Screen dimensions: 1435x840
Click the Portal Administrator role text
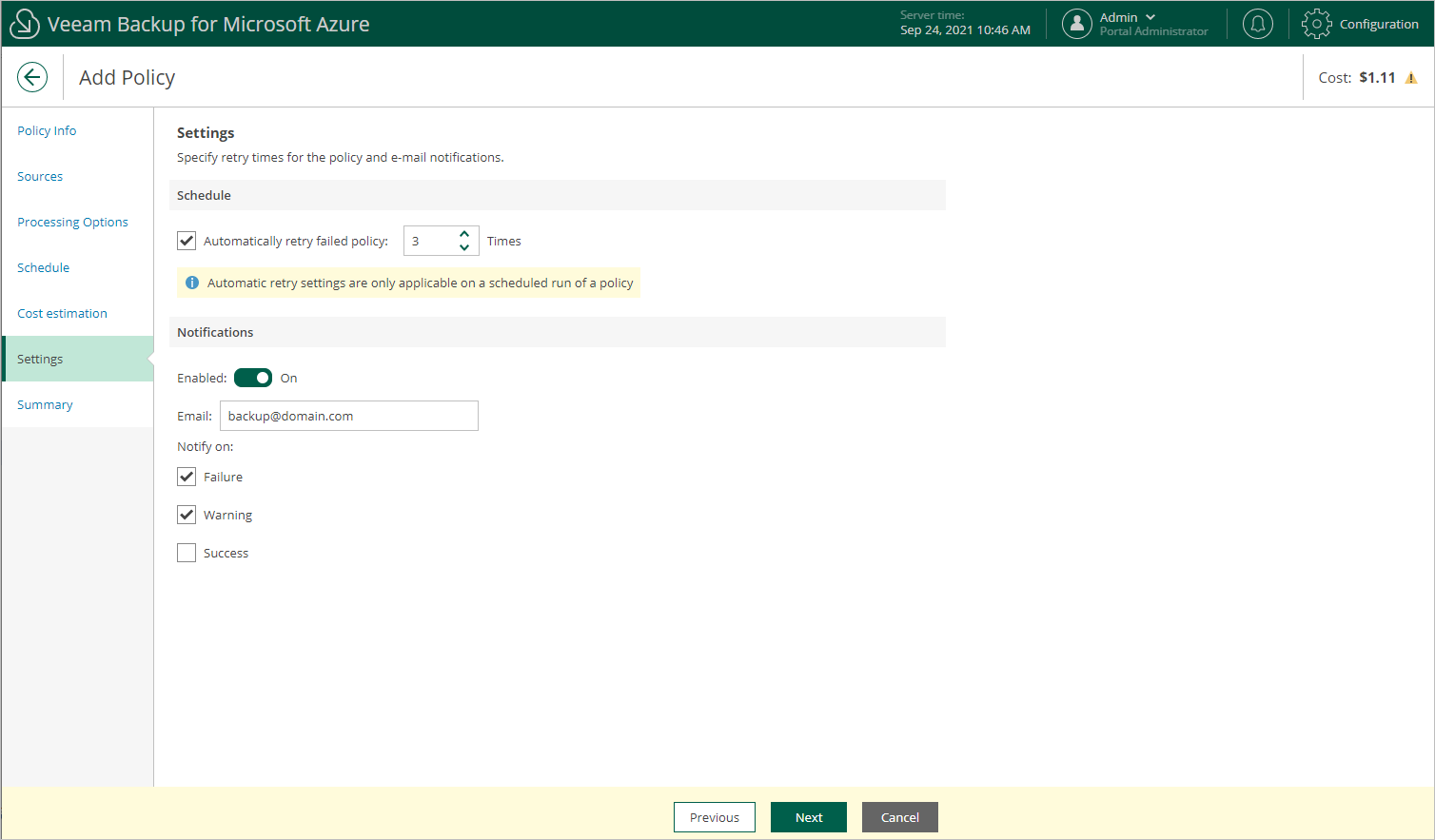click(1153, 31)
